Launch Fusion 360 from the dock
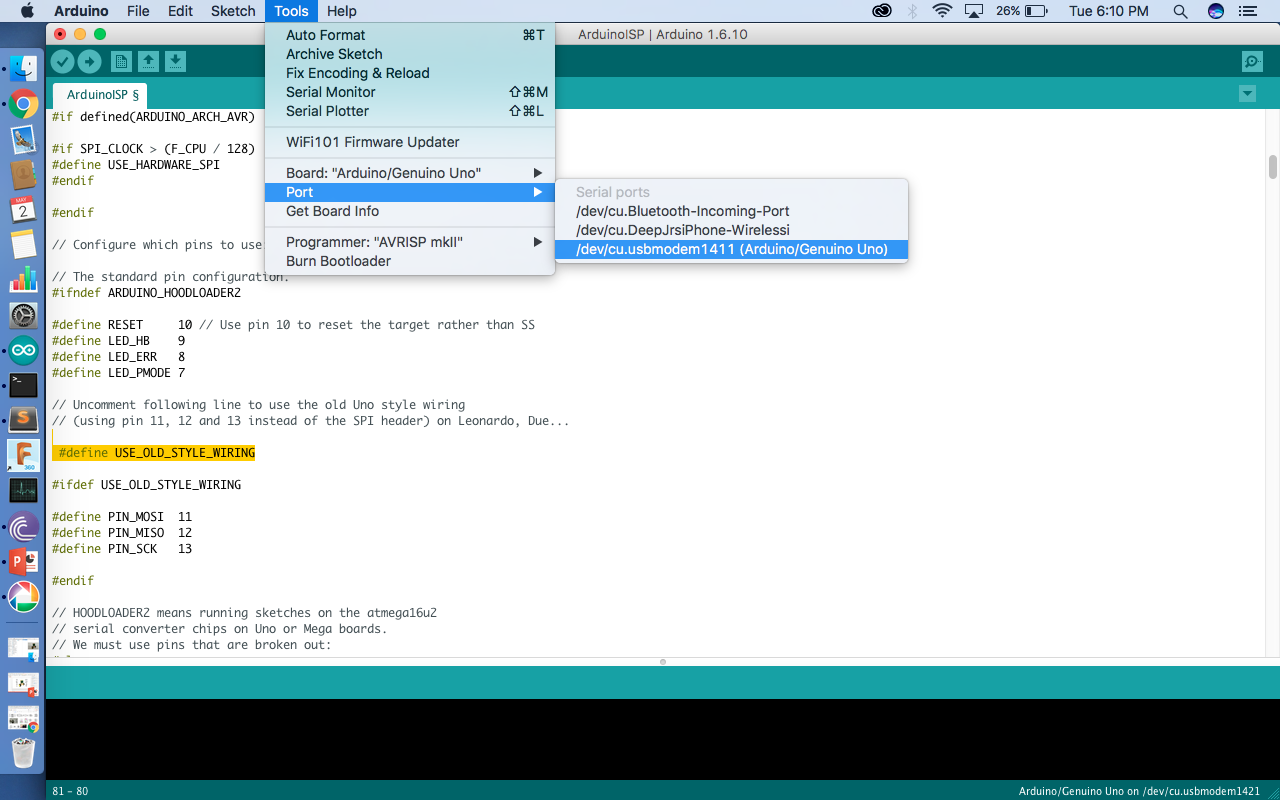Viewport: 1280px width, 800px height. click(x=24, y=455)
